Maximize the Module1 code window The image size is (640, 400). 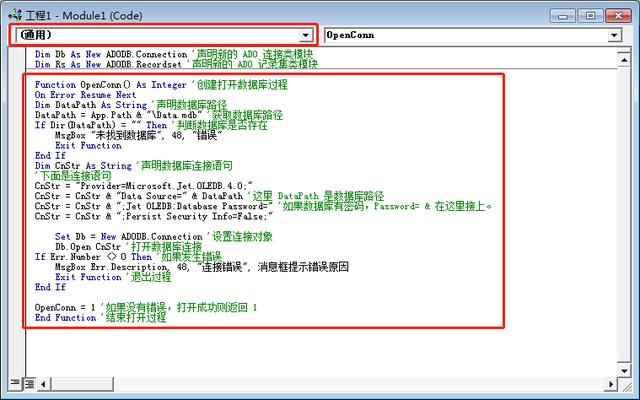tap(590, 16)
